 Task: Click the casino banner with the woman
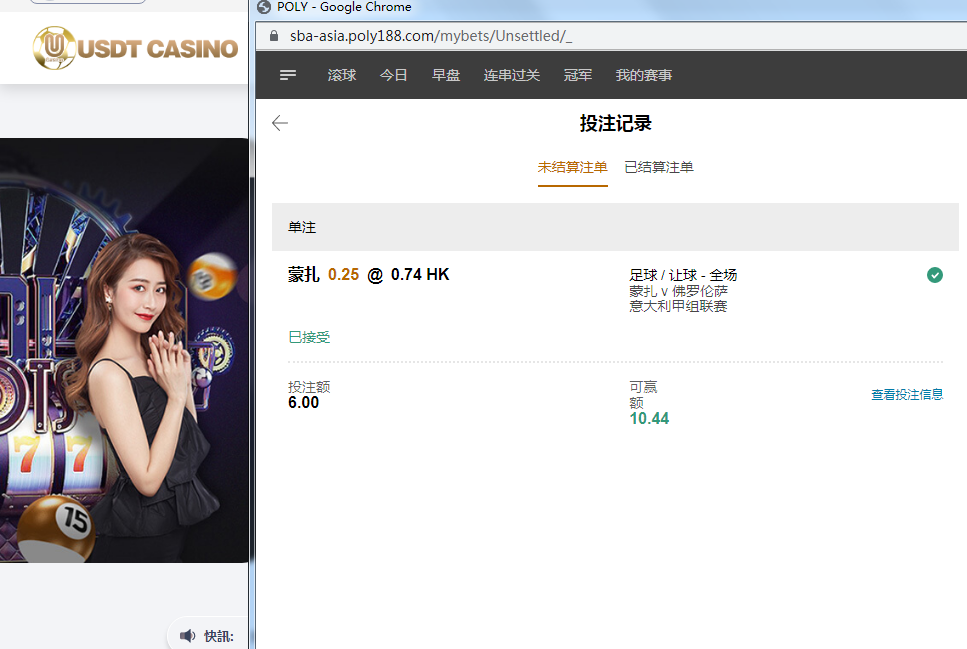pyautogui.click(x=124, y=350)
